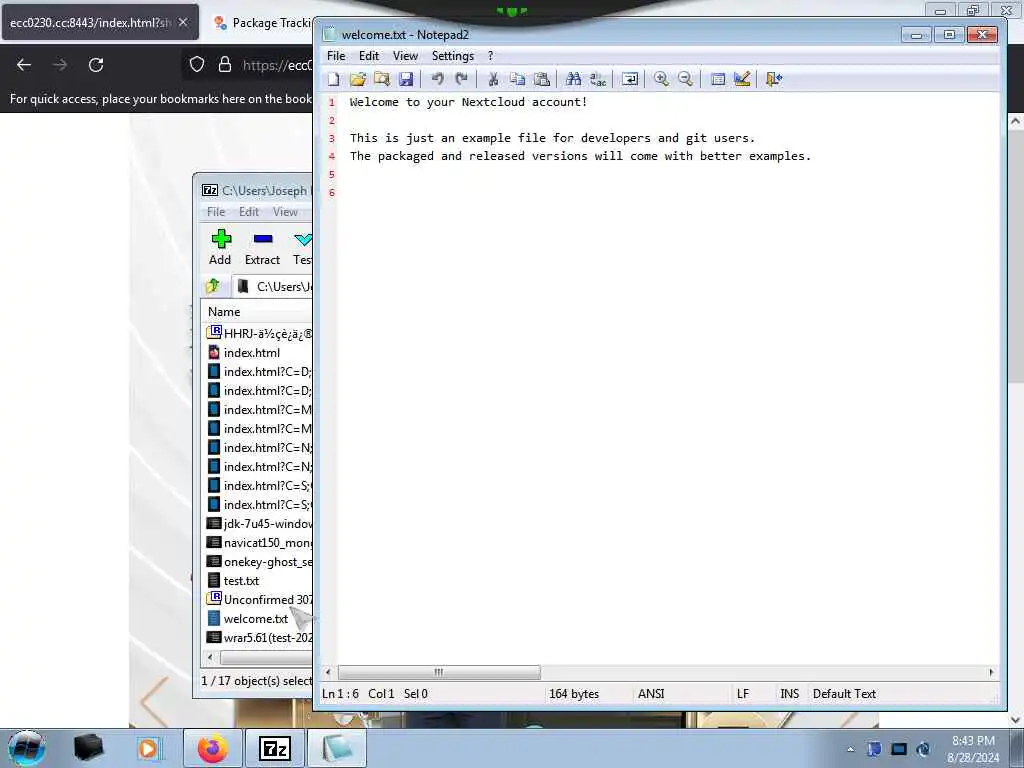Open Find with the binoculars icon
The height and width of the screenshot is (768, 1024).
(573, 80)
